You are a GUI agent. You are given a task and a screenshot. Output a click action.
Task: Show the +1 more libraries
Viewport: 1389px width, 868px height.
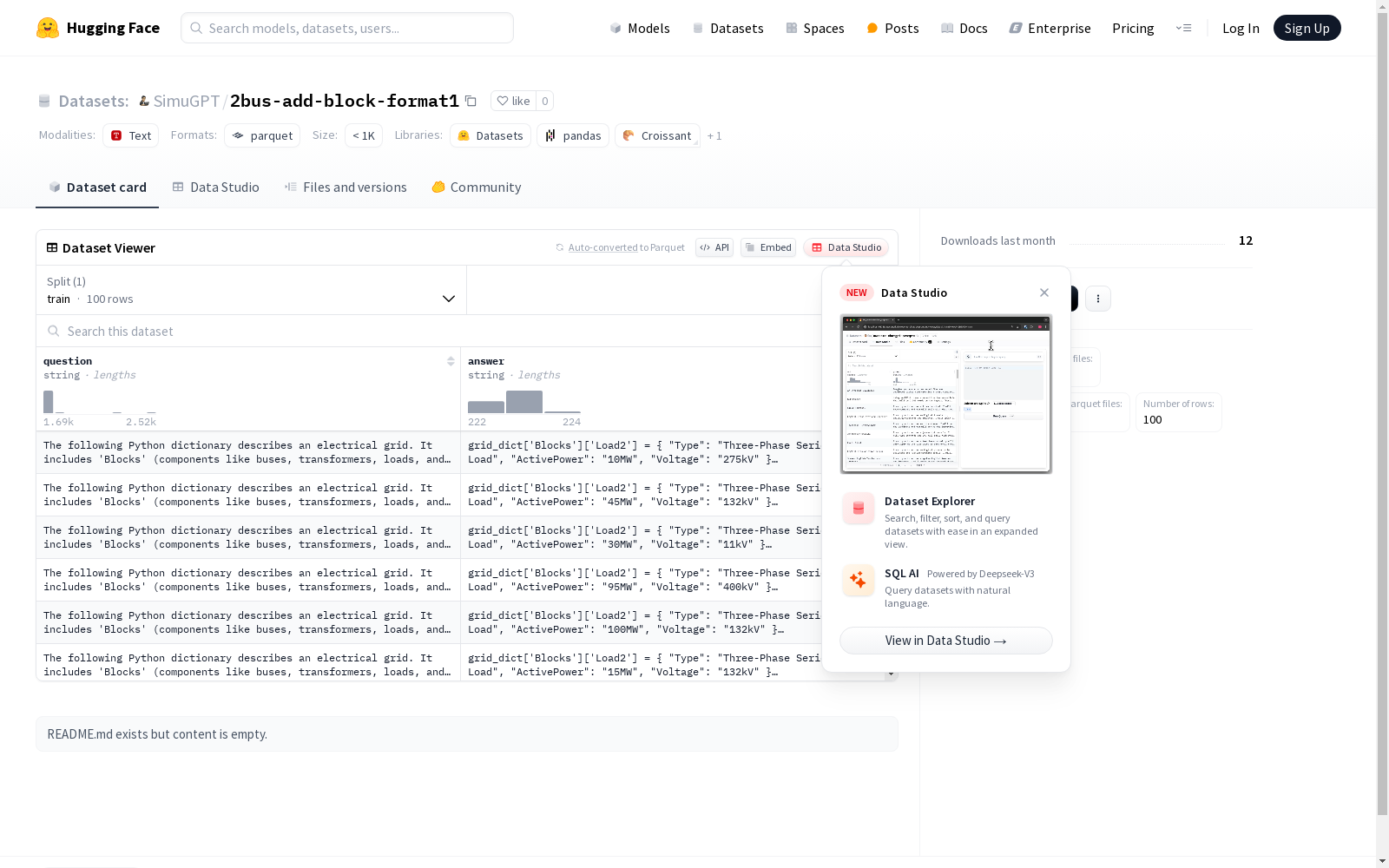[x=714, y=135]
